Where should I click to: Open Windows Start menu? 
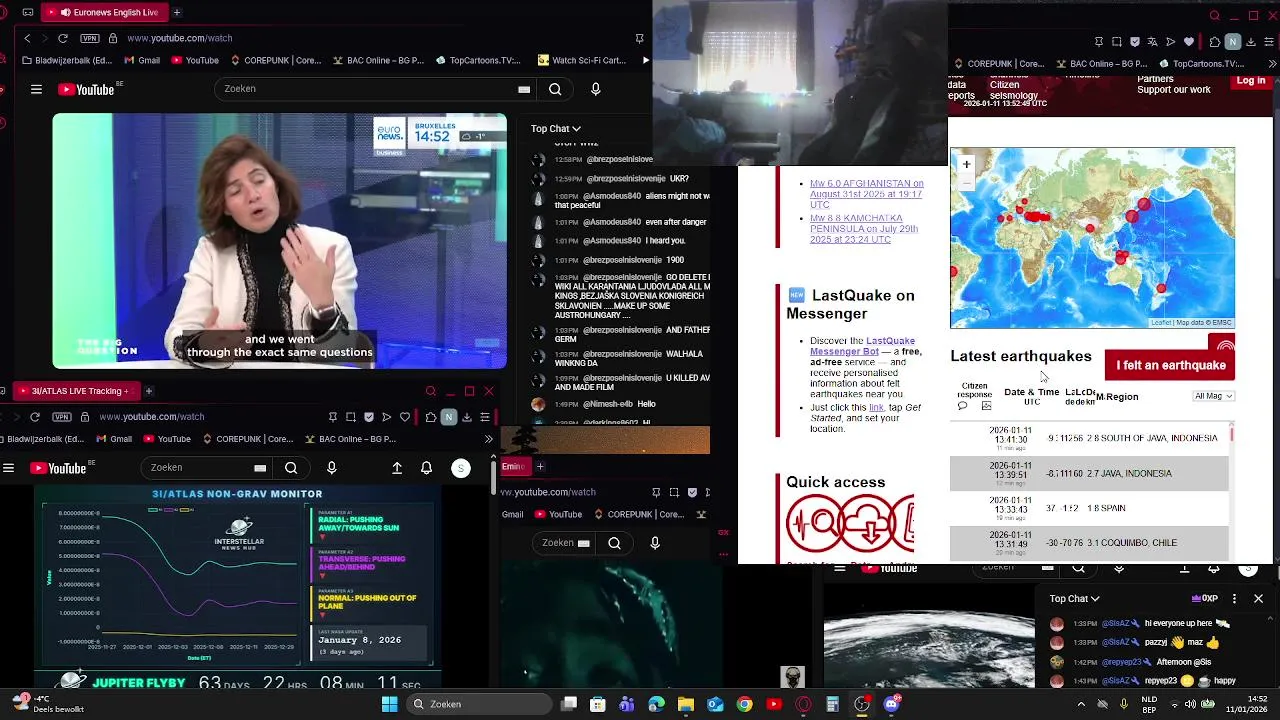coord(389,704)
